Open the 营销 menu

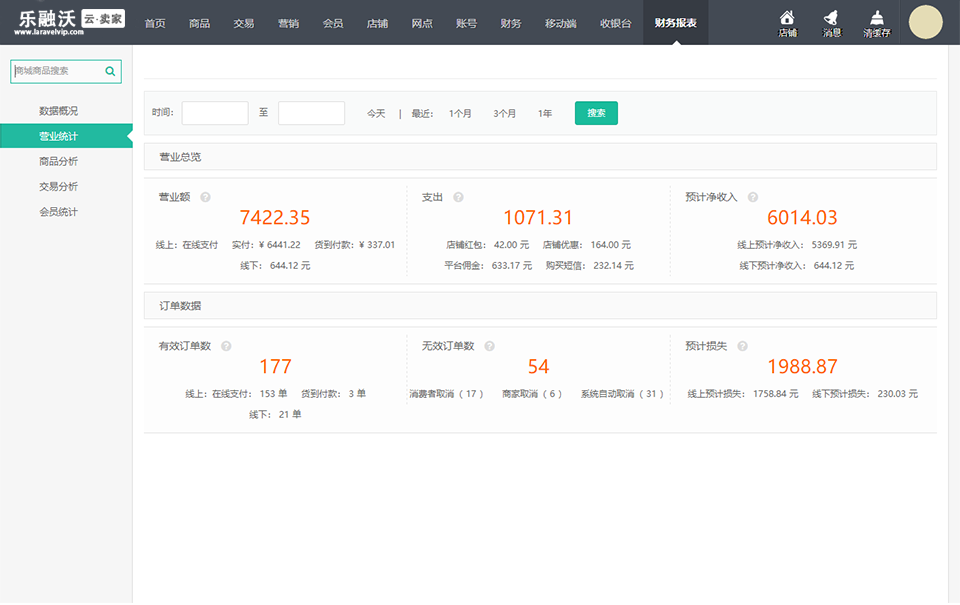click(288, 23)
